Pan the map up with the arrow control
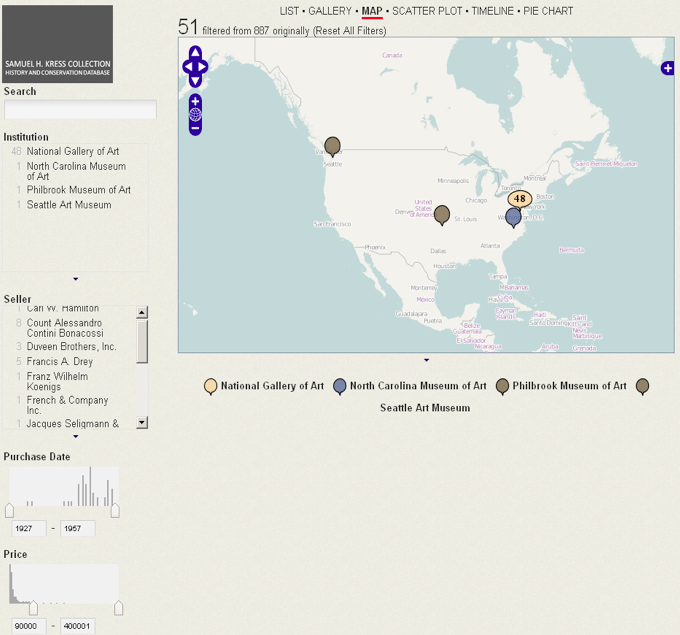680x635 pixels. (x=195, y=53)
